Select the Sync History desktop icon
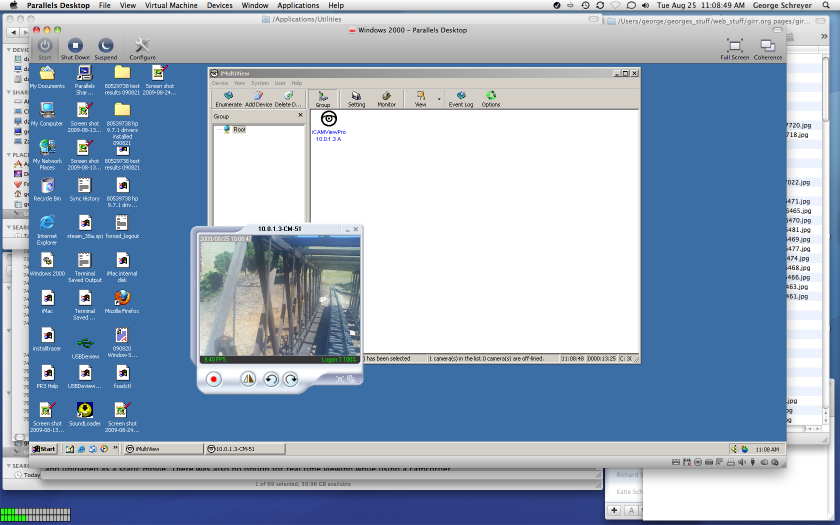The image size is (840, 525). click(x=85, y=190)
